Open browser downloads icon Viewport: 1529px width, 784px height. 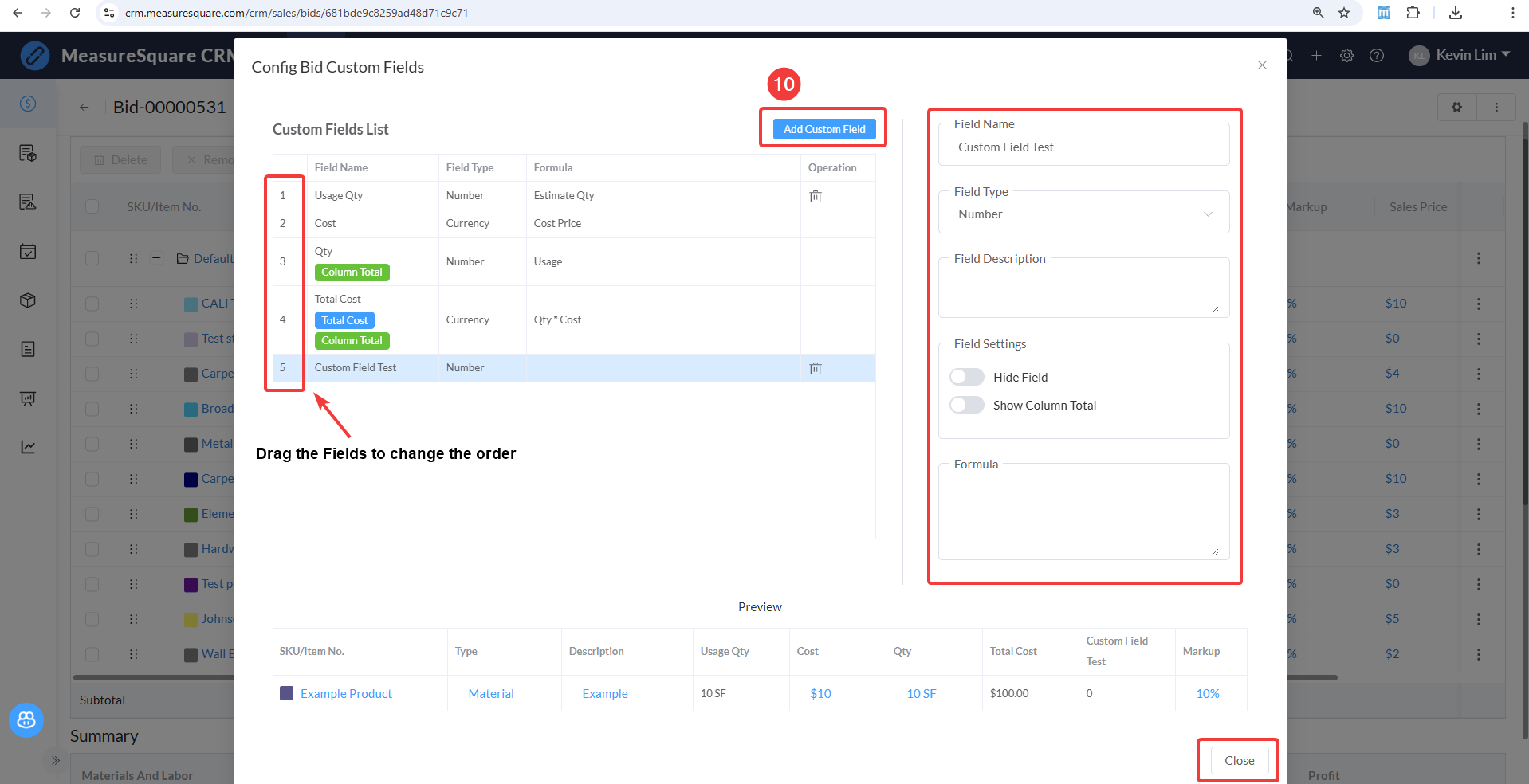click(1456, 13)
